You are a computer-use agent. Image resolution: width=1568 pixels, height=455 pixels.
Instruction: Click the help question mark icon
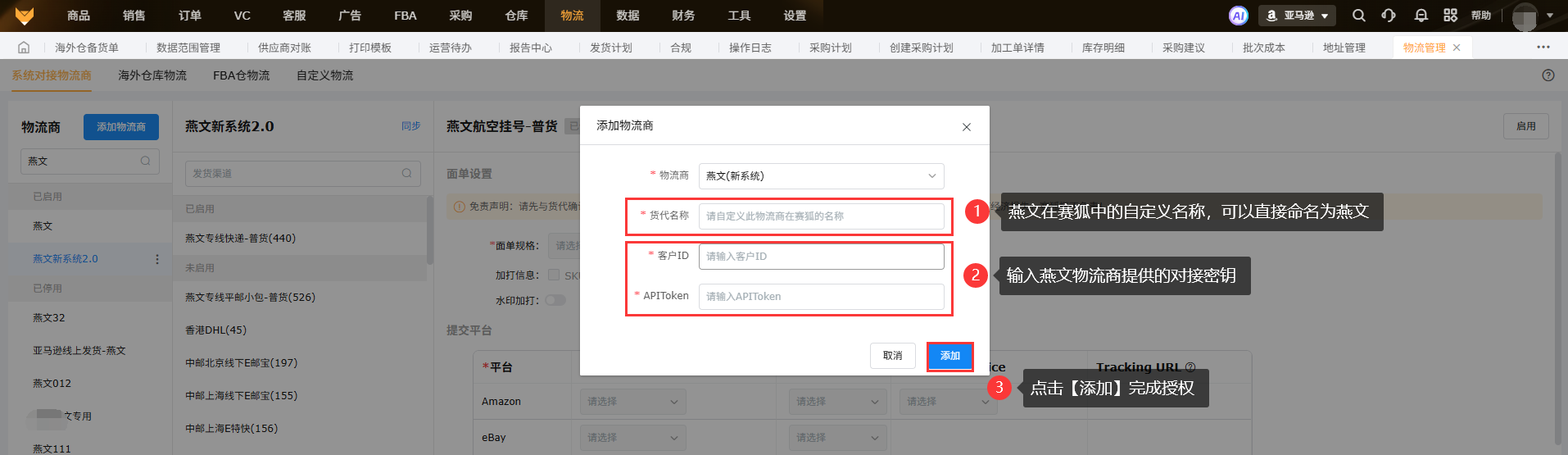[x=1548, y=75]
